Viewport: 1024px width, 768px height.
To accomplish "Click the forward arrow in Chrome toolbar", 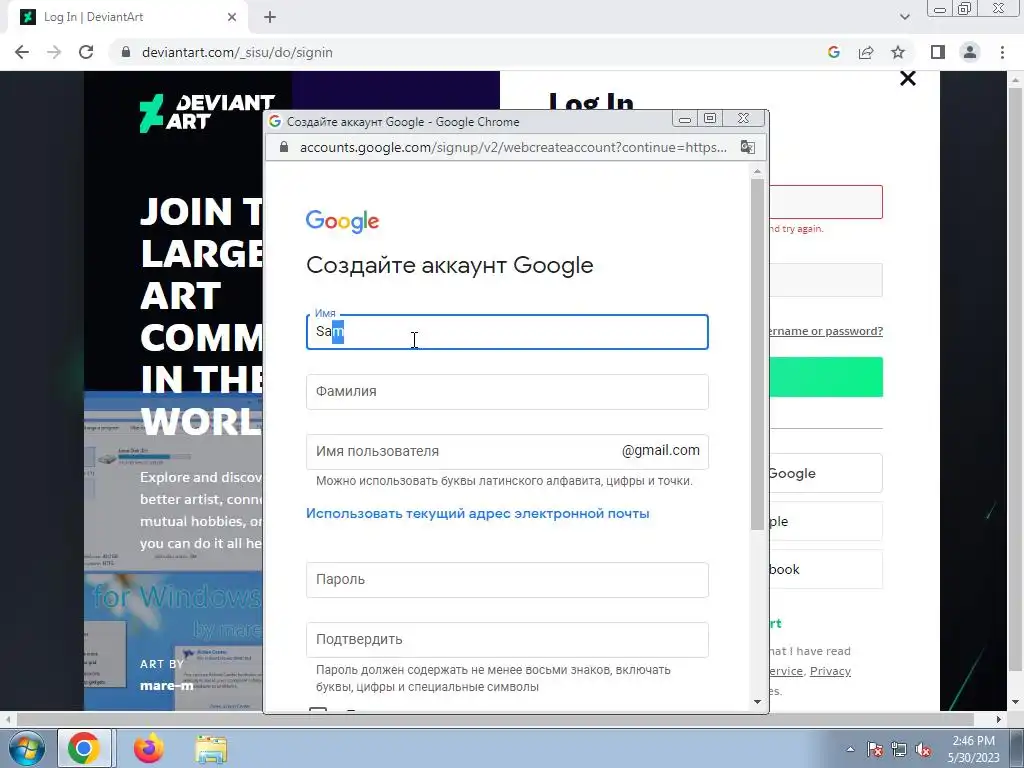I will pos(54,52).
